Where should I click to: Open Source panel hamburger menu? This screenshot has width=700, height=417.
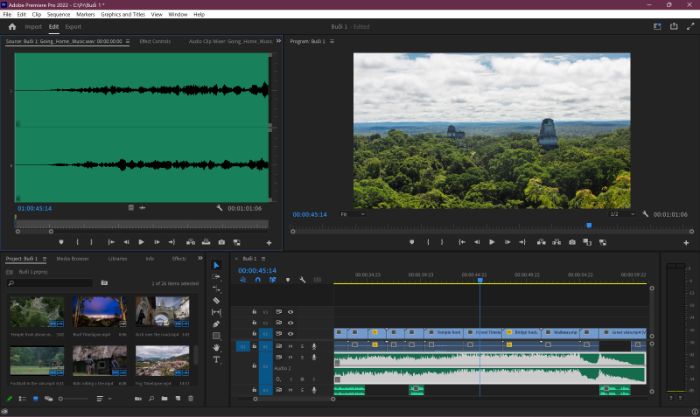pyautogui.click(x=128, y=41)
